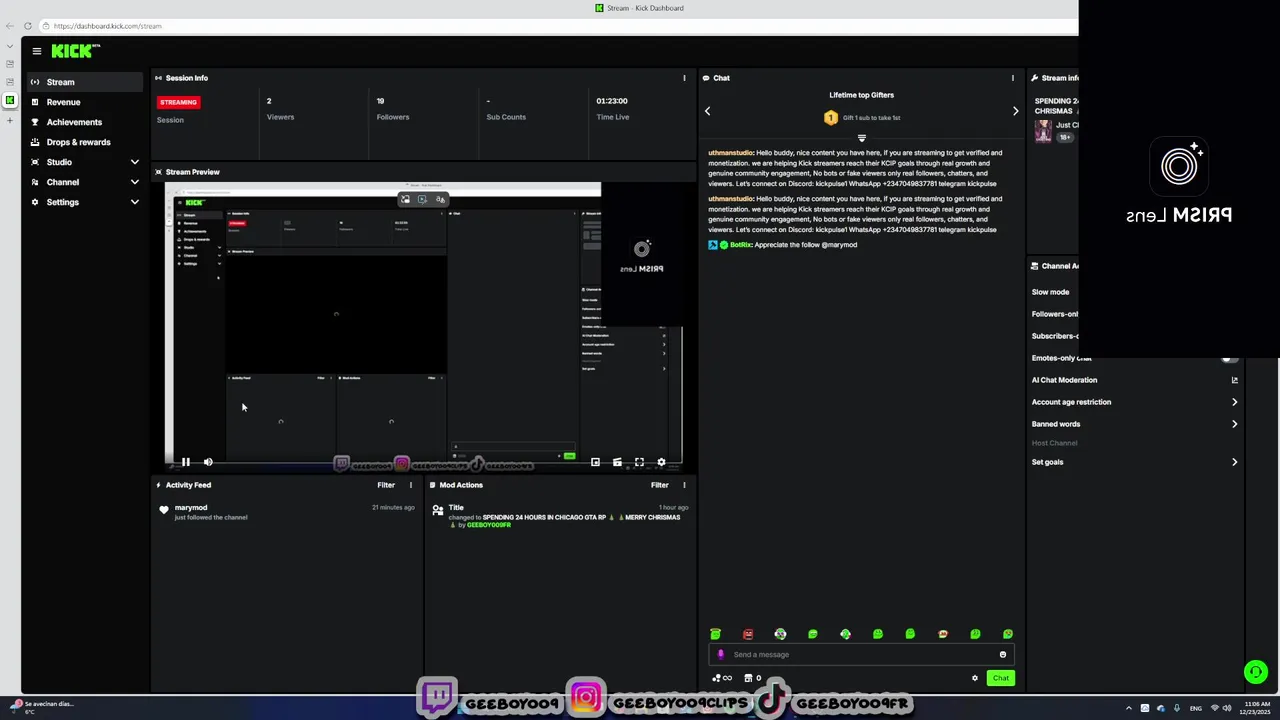Viewport: 1280px width, 720px height.
Task: Open Mod Actions options menu
Action: (684, 485)
